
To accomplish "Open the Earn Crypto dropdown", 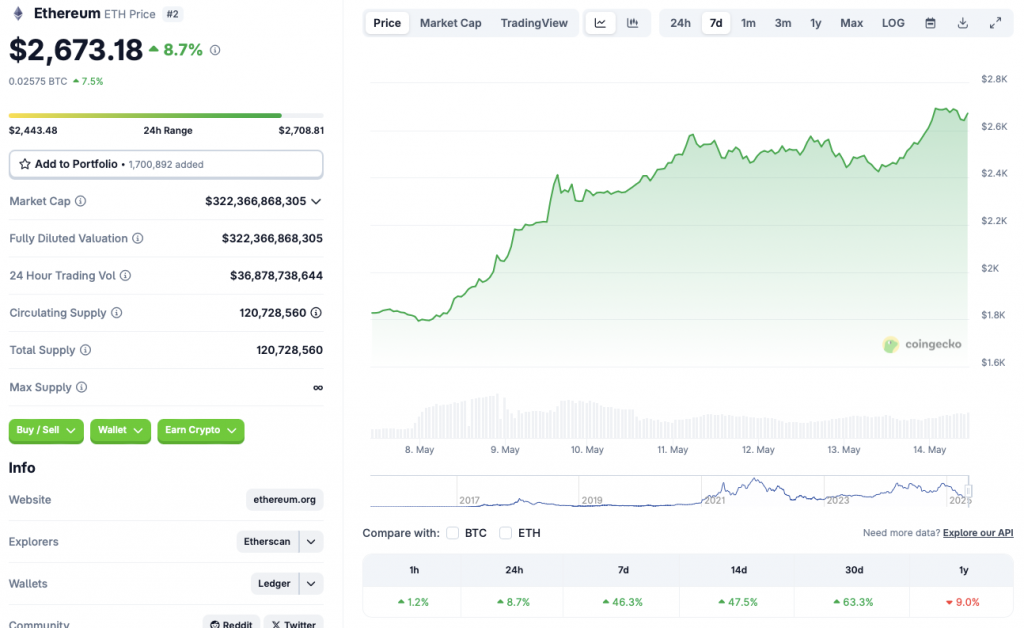I will [200, 430].
